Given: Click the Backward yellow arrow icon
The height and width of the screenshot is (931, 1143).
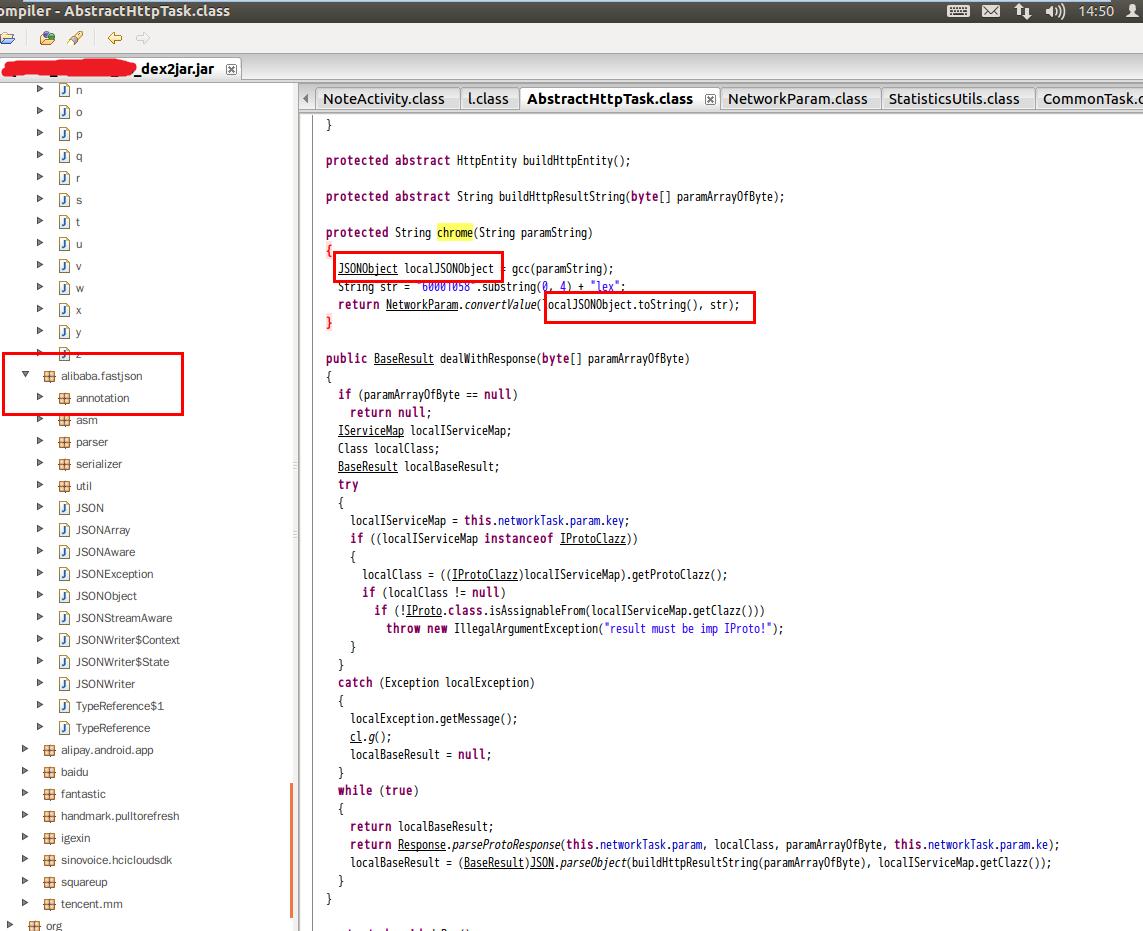Looking at the screenshot, I should click(115, 38).
